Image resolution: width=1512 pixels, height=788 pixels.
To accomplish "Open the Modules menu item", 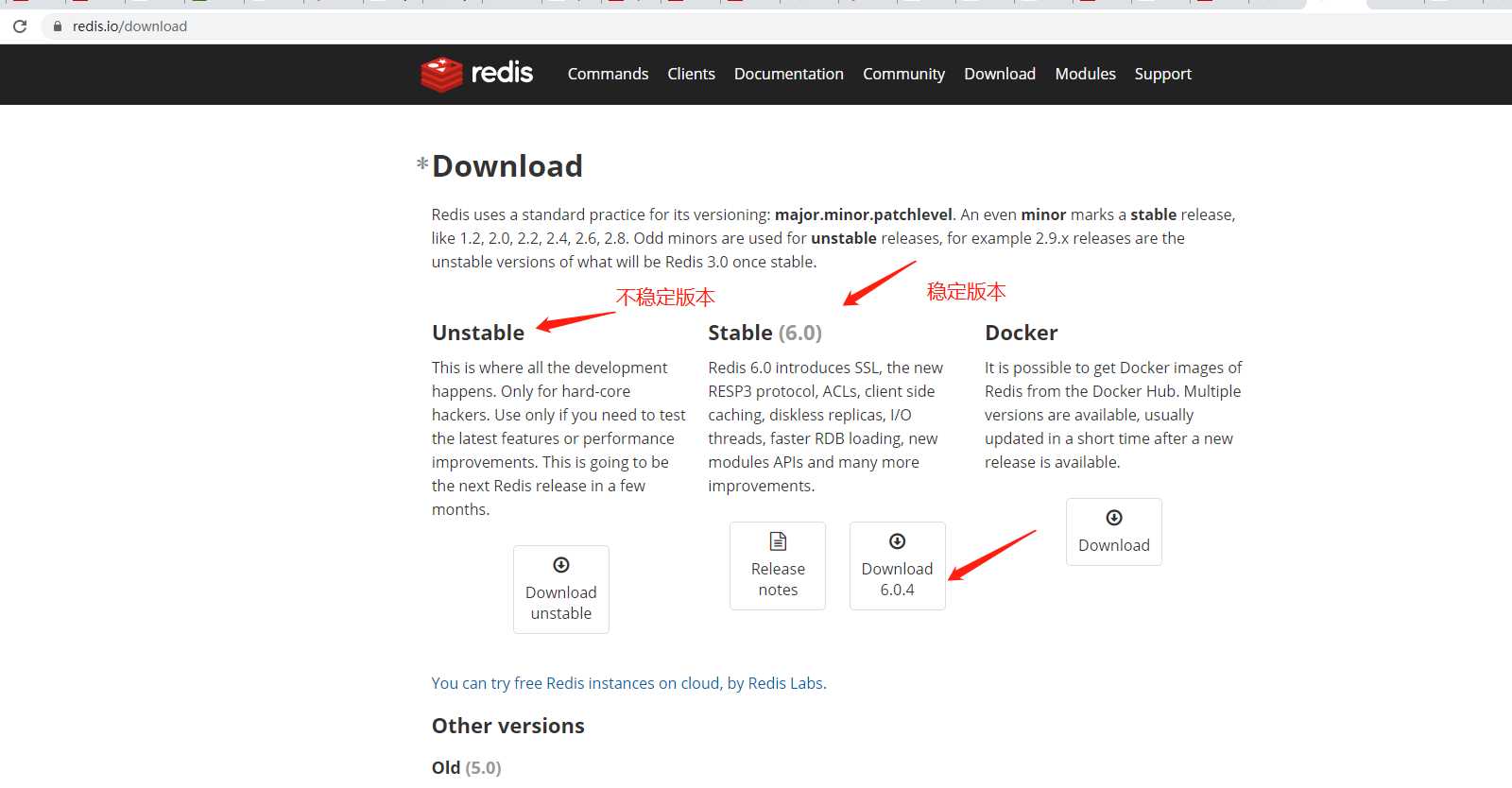I will [x=1085, y=74].
